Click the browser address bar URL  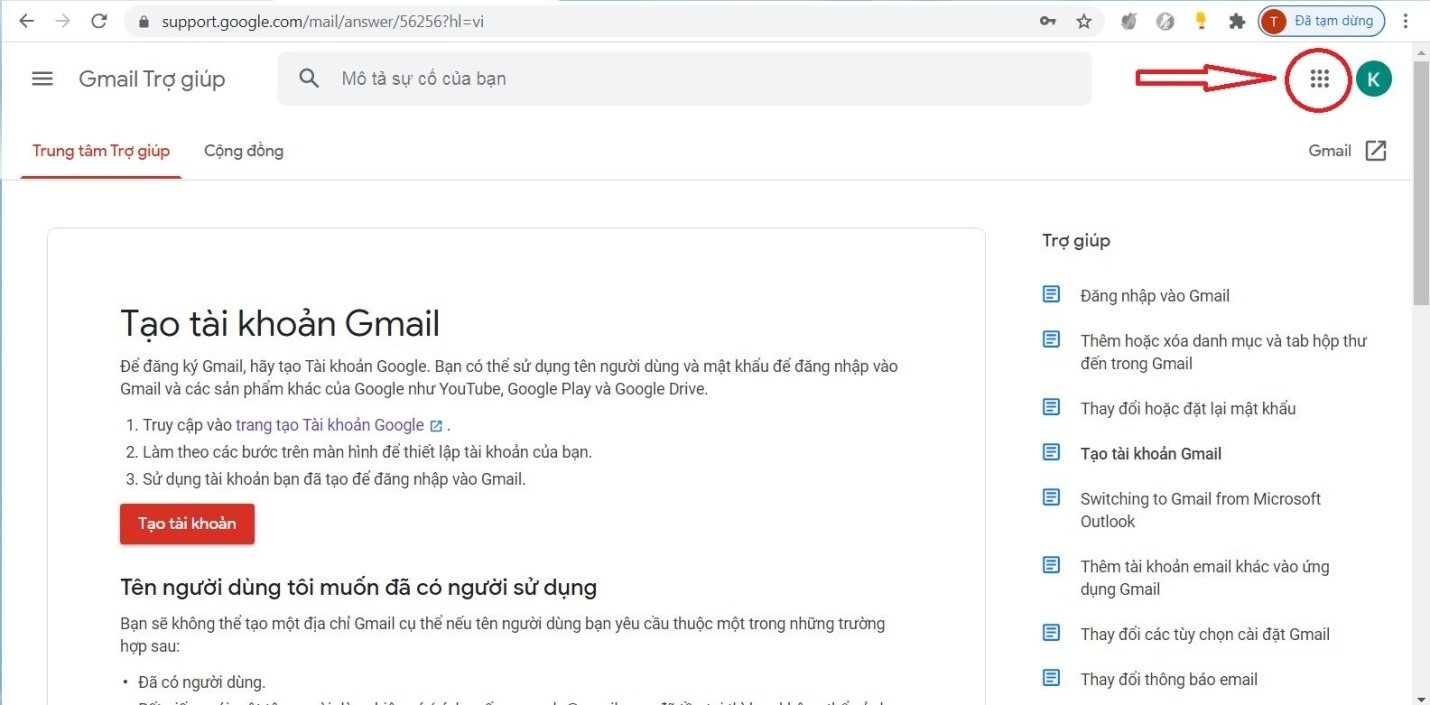[323, 22]
